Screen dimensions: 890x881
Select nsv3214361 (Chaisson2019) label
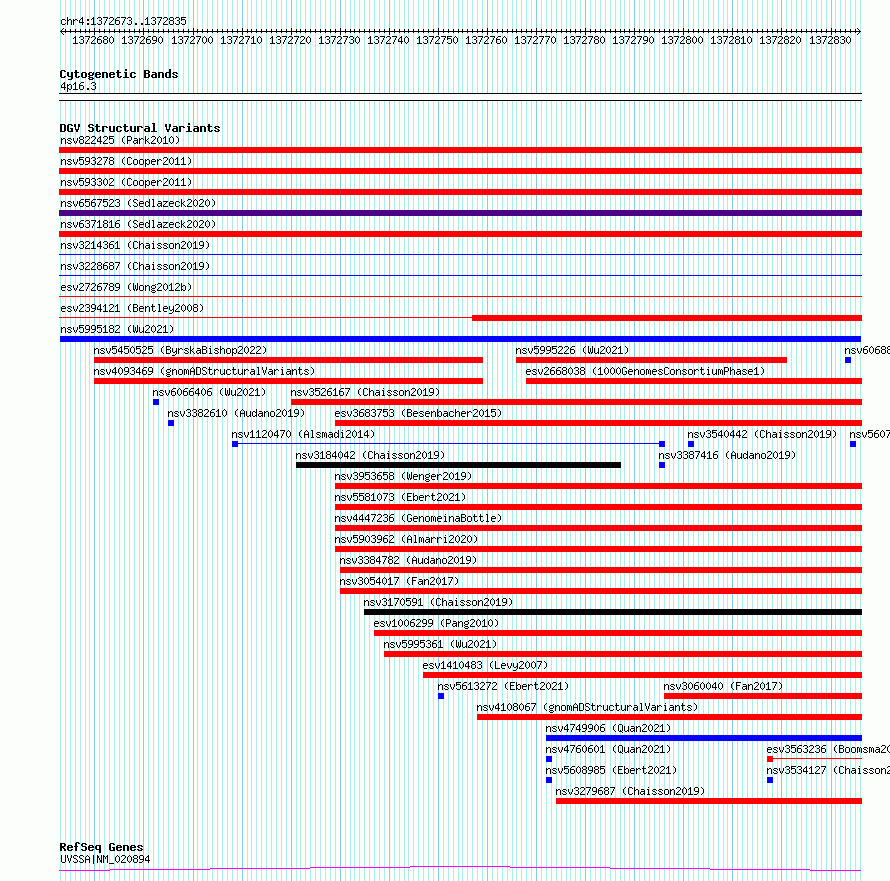(x=135, y=245)
